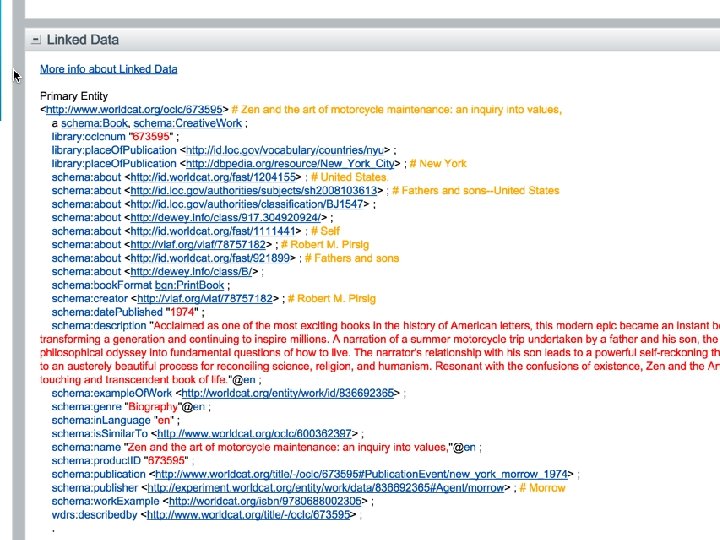Open id.loc.gov countries/nyu link
This screenshot has width=720, height=540.
(285, 150)
